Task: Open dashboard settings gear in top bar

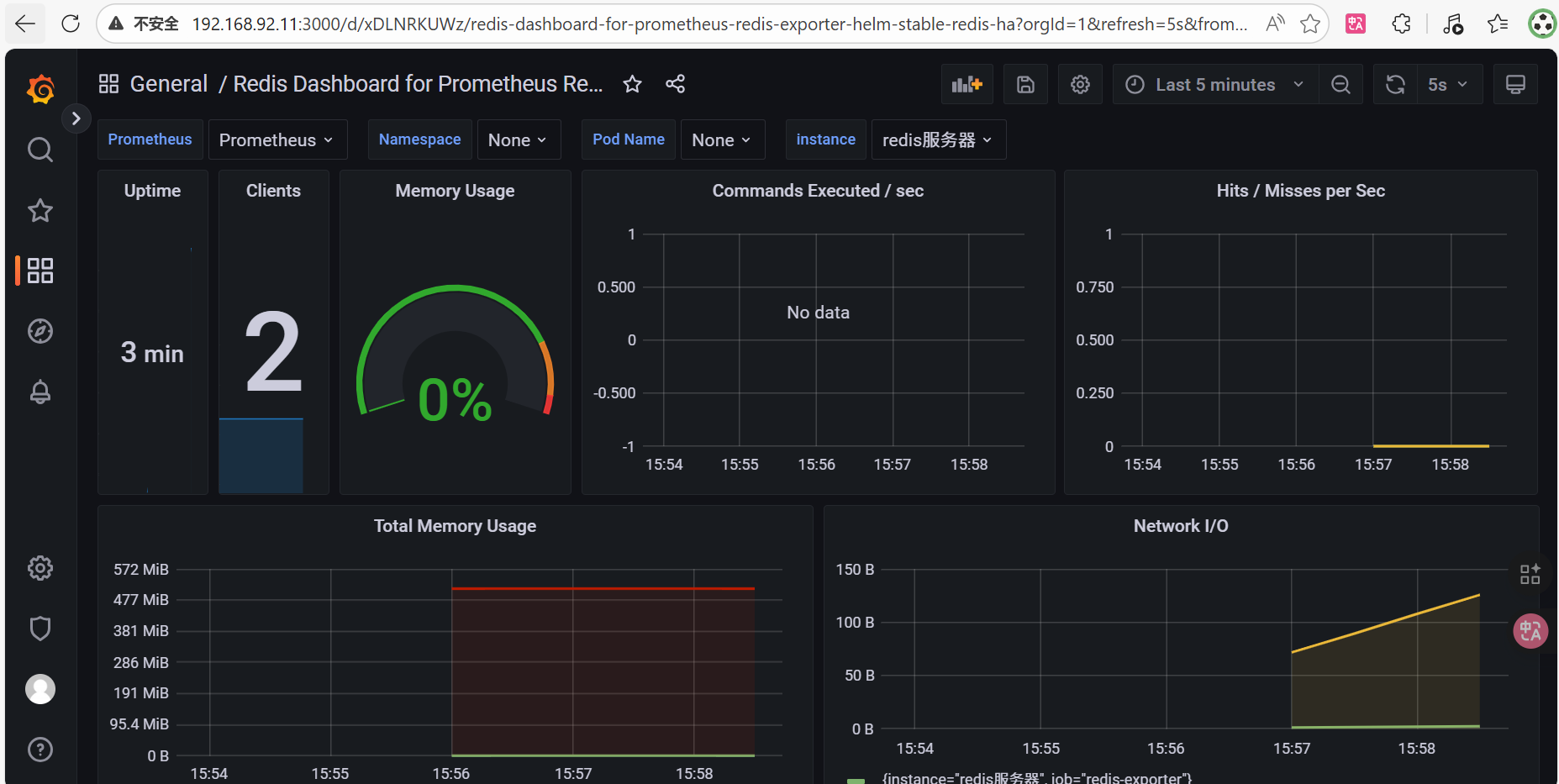Action: click(x=1080, y=84)
